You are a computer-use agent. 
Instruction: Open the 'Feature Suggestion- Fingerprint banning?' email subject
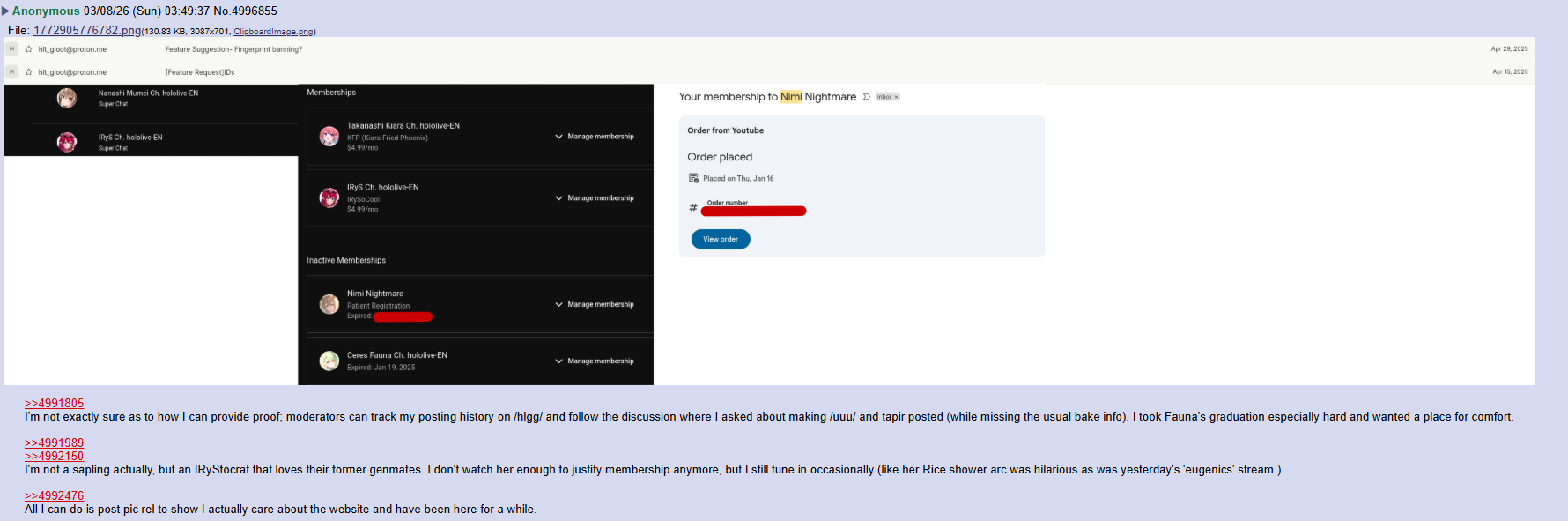click(233, 49)
